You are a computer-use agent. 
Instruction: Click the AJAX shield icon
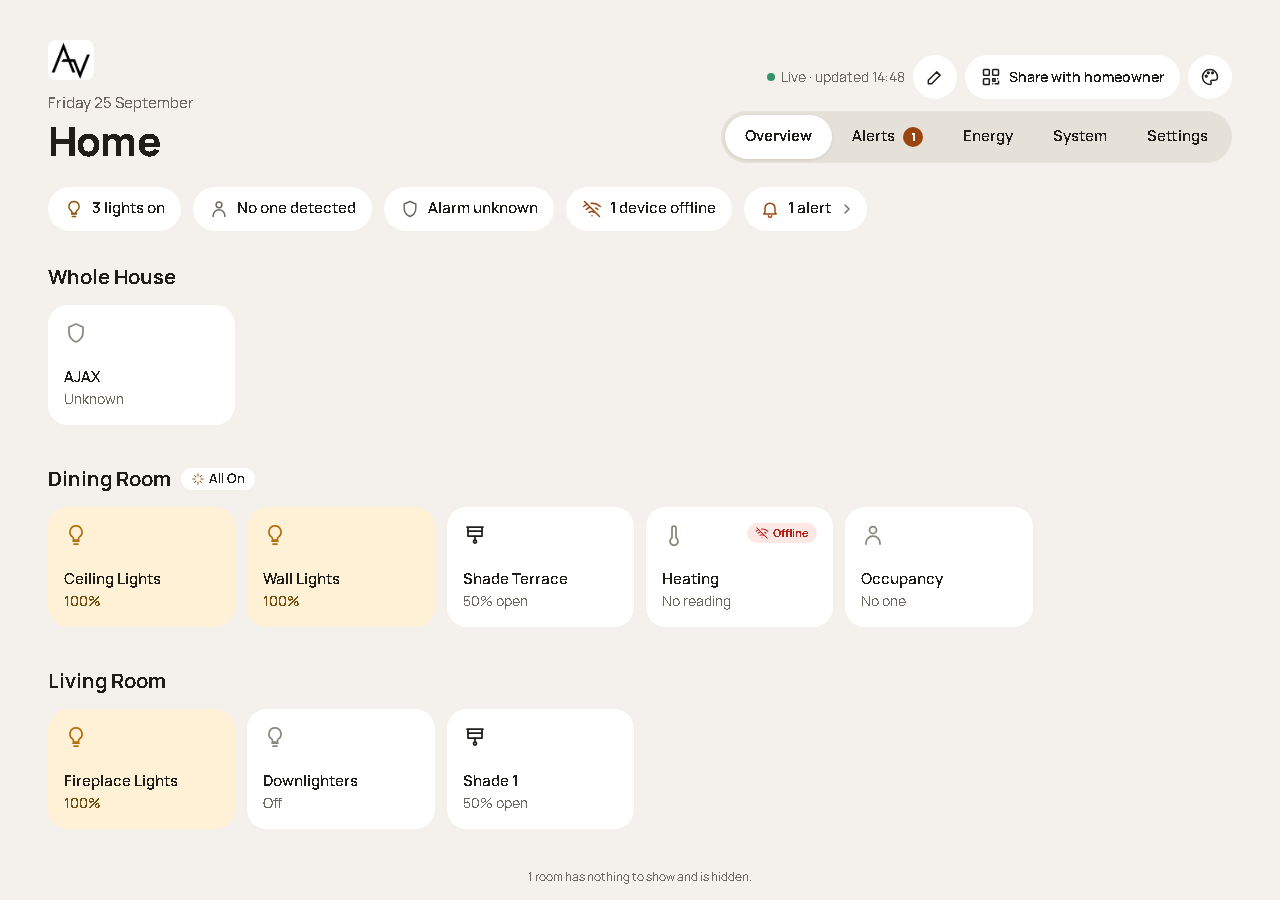click(x=76, y=333)
